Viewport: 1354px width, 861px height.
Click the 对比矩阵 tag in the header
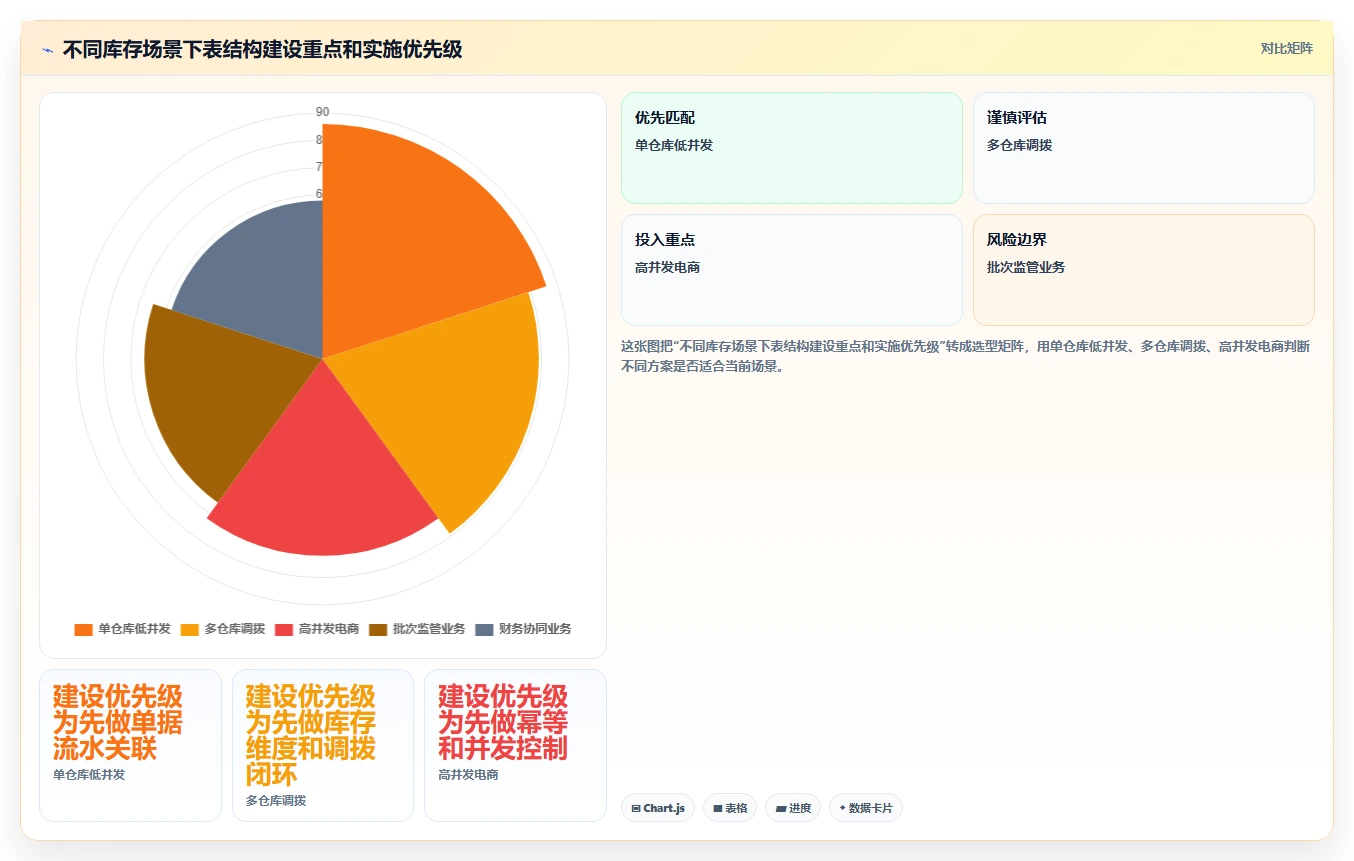tap(1286, 48)
